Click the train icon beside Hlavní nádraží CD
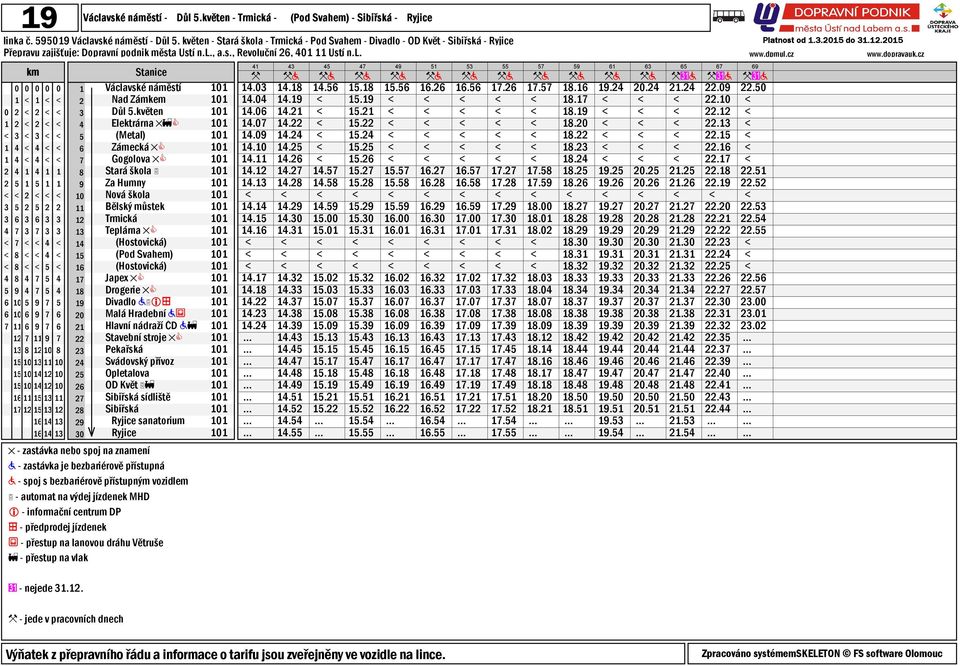This screenshot has height=666, width=960. click(x=192, y=326)
